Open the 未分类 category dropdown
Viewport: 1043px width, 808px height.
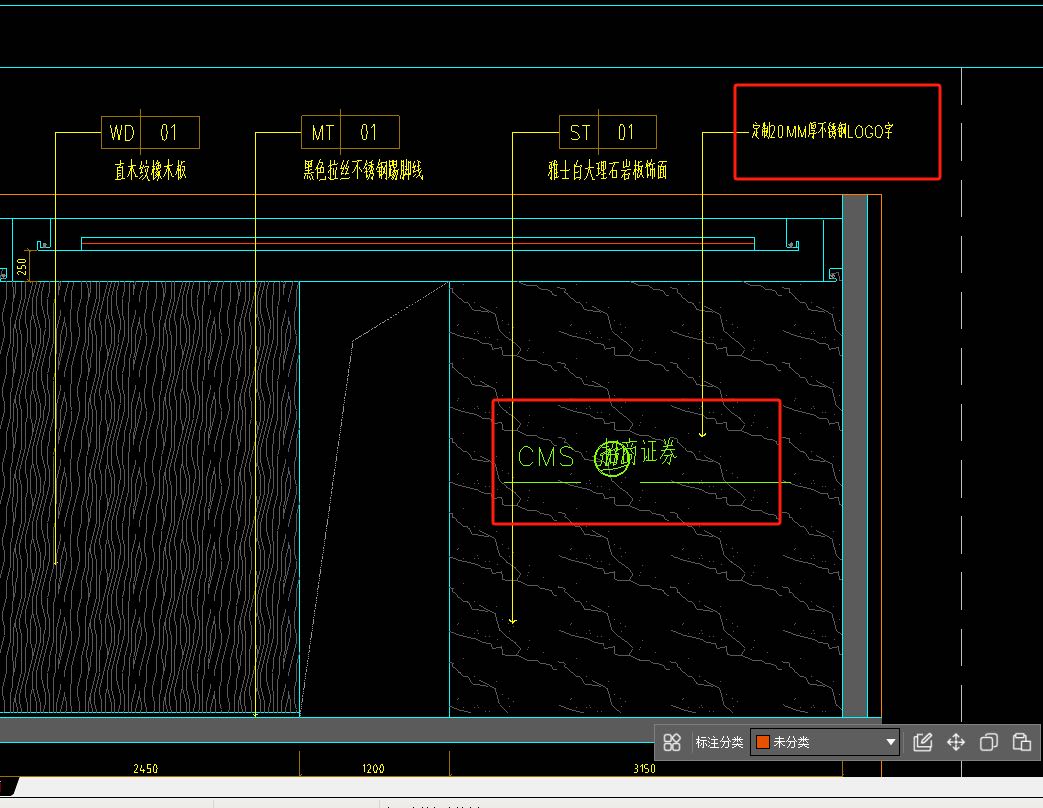pyautogui.click(x=825, y=742)
